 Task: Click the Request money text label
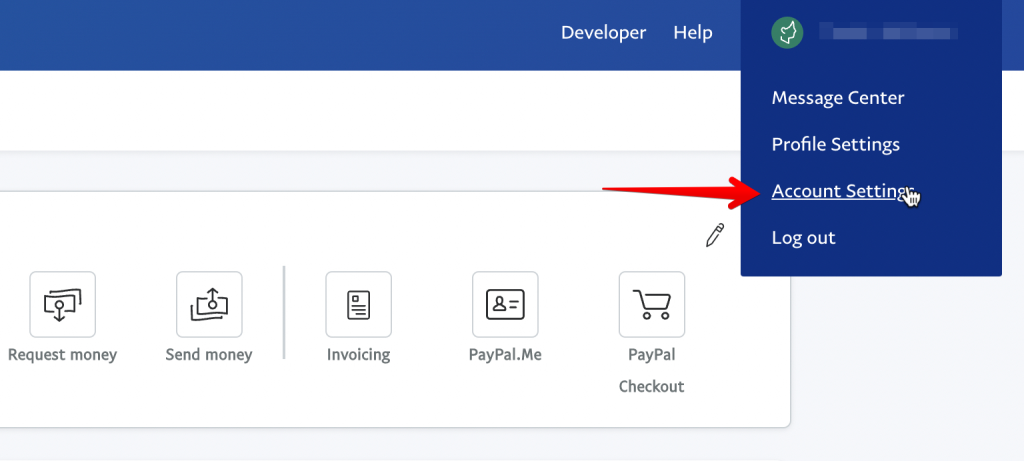coord(63,355)
